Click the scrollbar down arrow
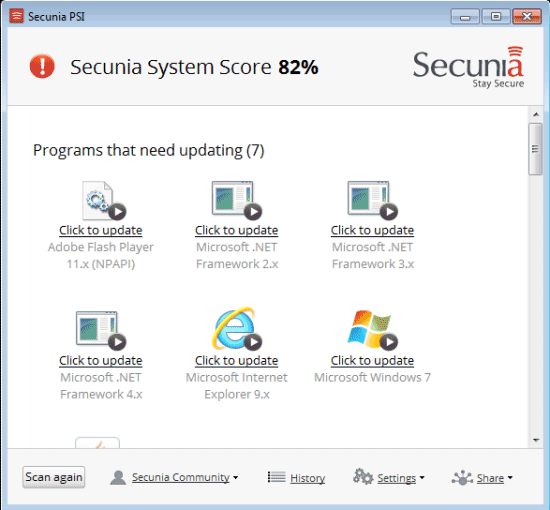Viewport: 550px width, 510px height. pos(536,440)
